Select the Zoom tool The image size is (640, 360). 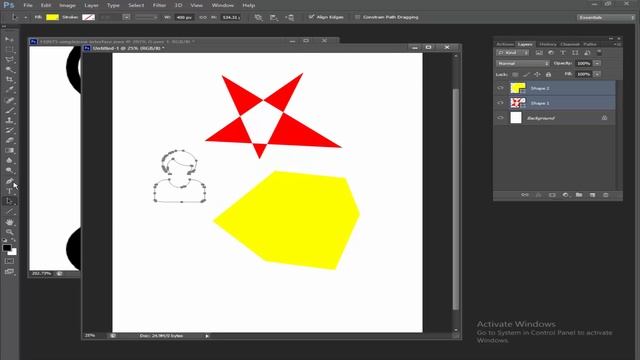[10, 232]
